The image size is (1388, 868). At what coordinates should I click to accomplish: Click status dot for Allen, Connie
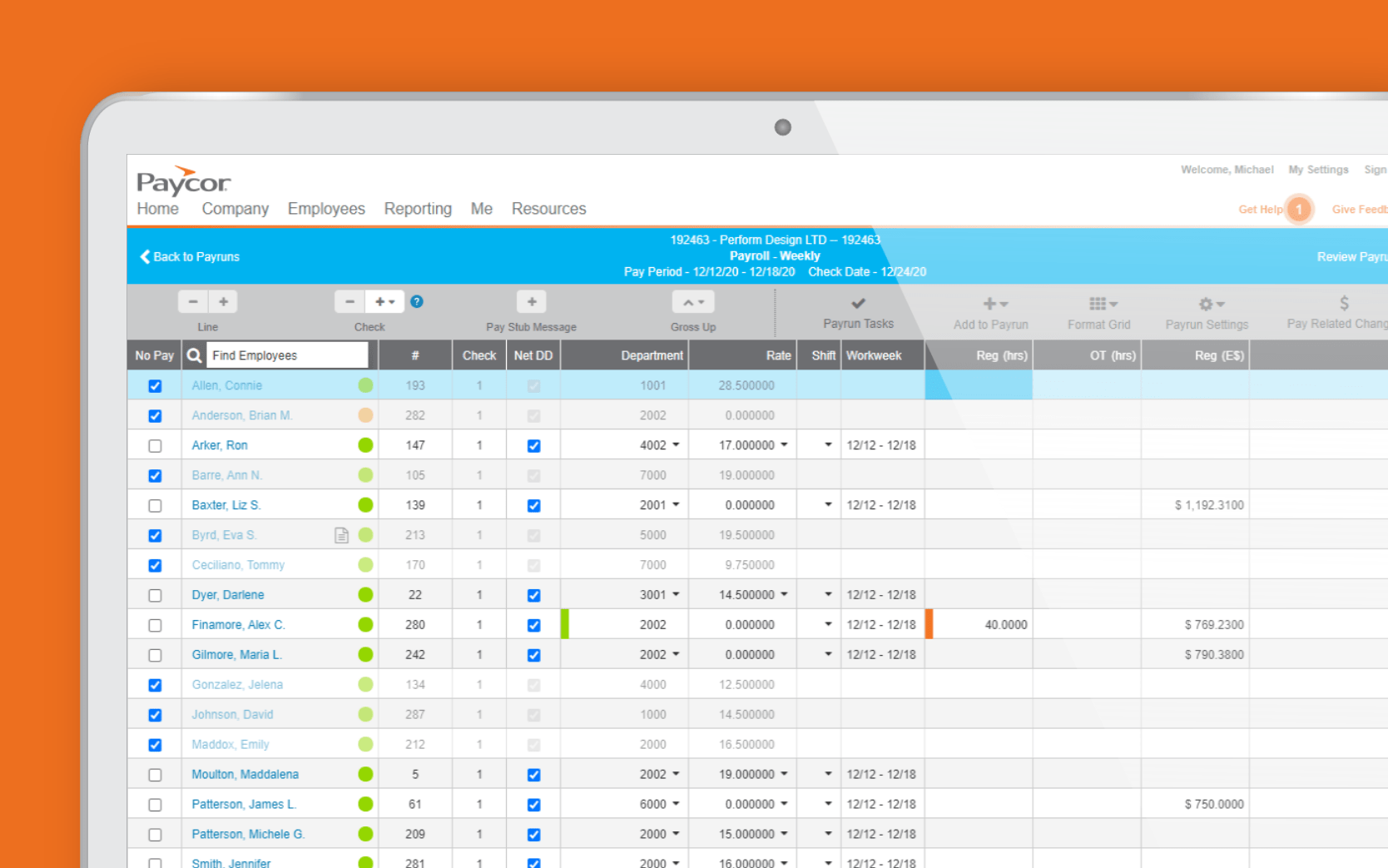(x=365, y=385)
